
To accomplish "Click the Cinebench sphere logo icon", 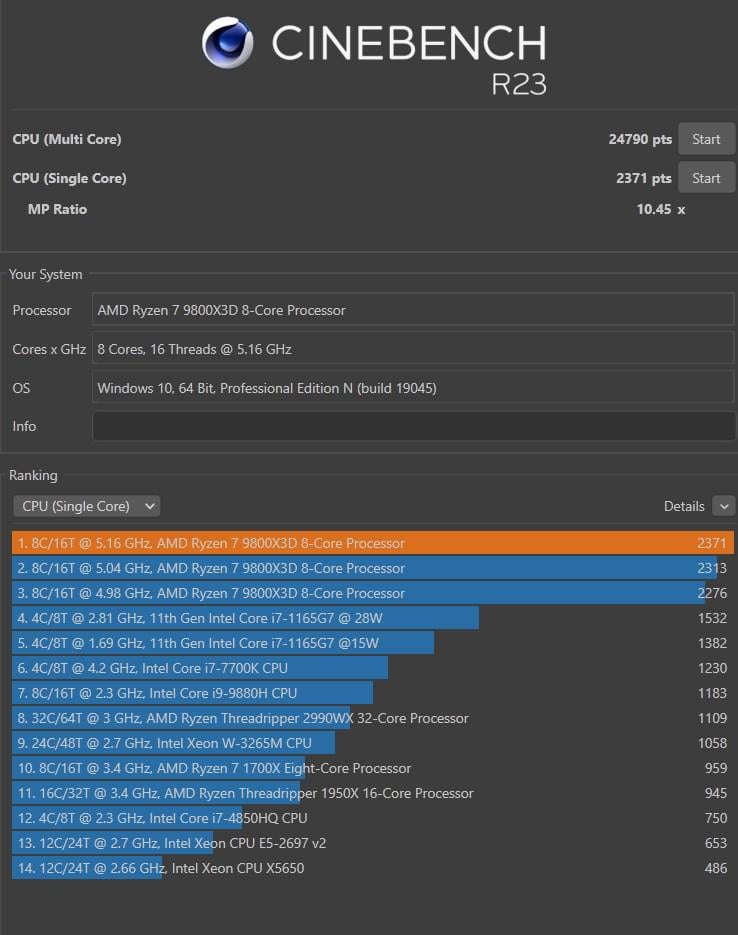I will click(227, 42).
